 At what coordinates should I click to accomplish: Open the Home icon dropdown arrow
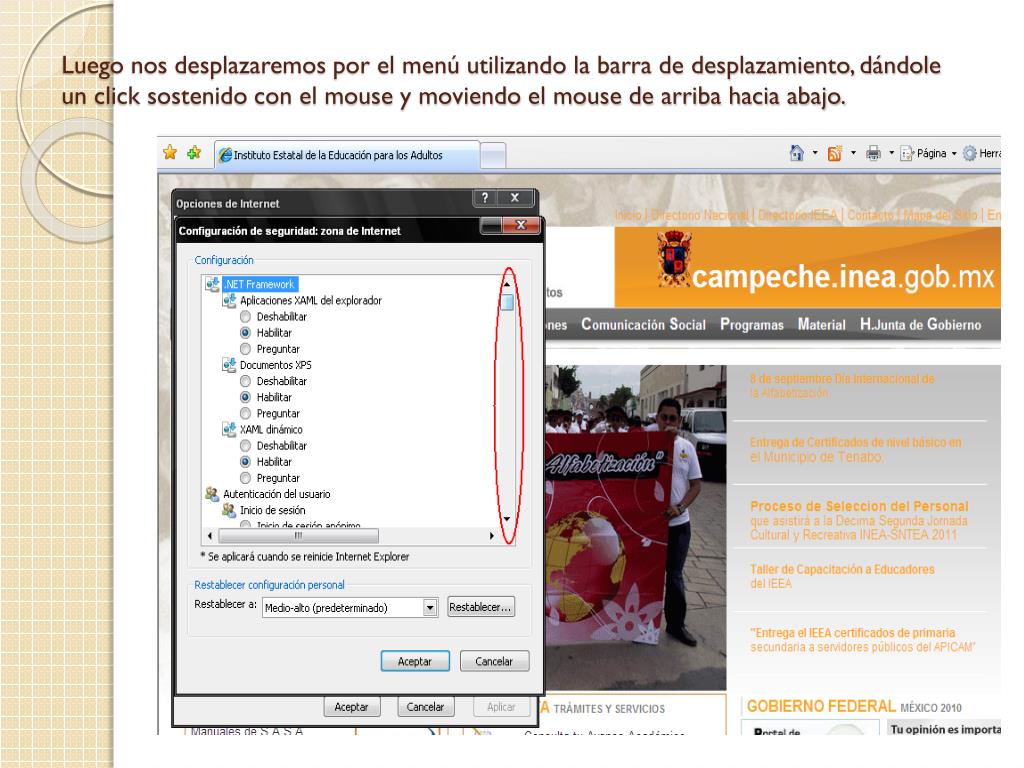(815, 153)
